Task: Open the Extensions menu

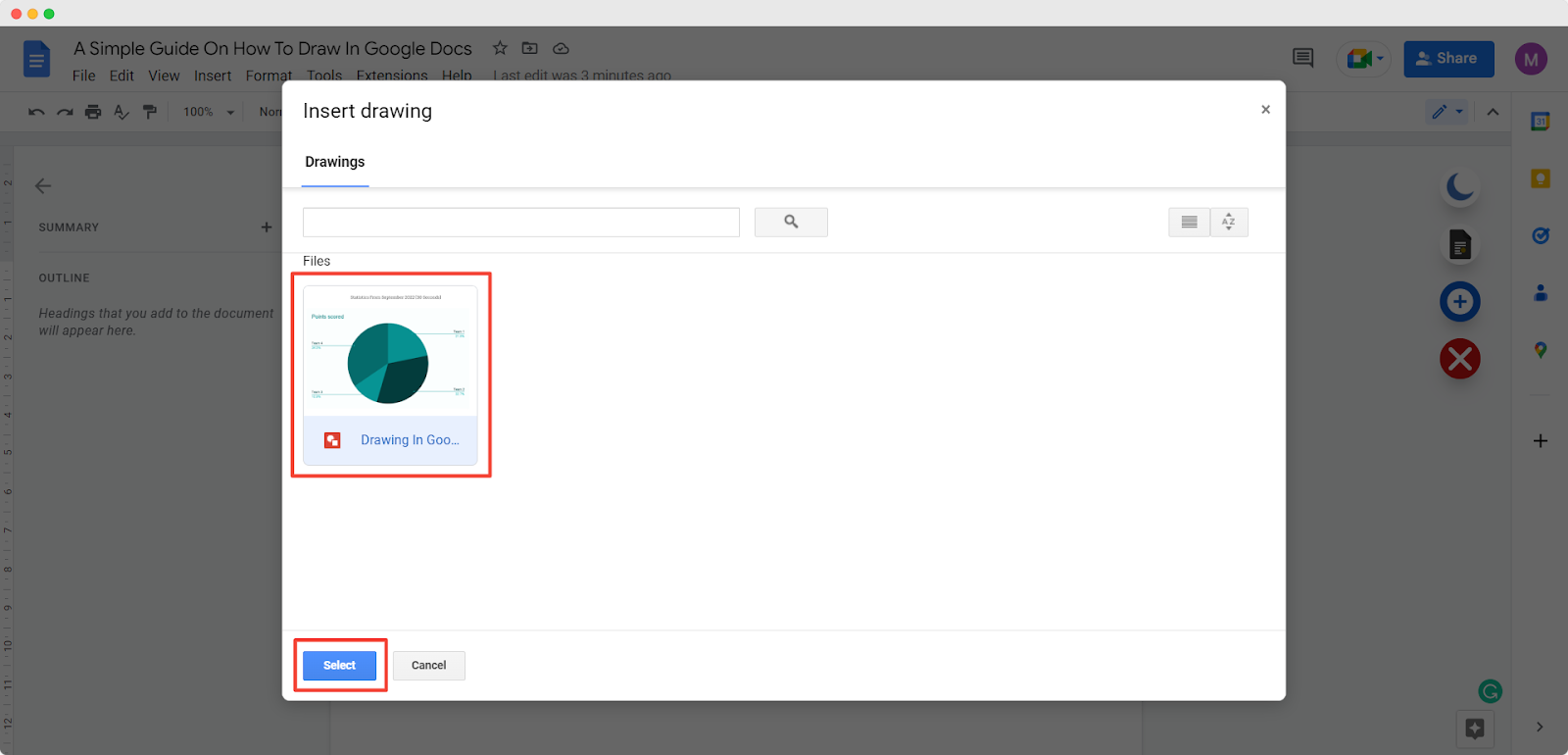Action: (392, 75)
